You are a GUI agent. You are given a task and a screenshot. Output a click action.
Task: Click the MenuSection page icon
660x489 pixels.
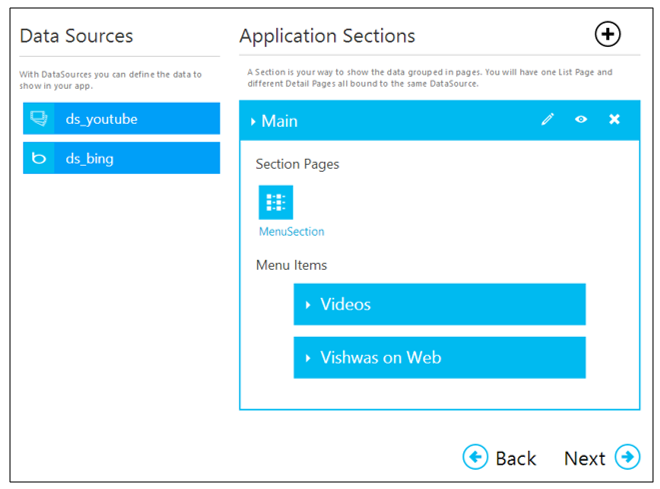(x=276, y=202)
